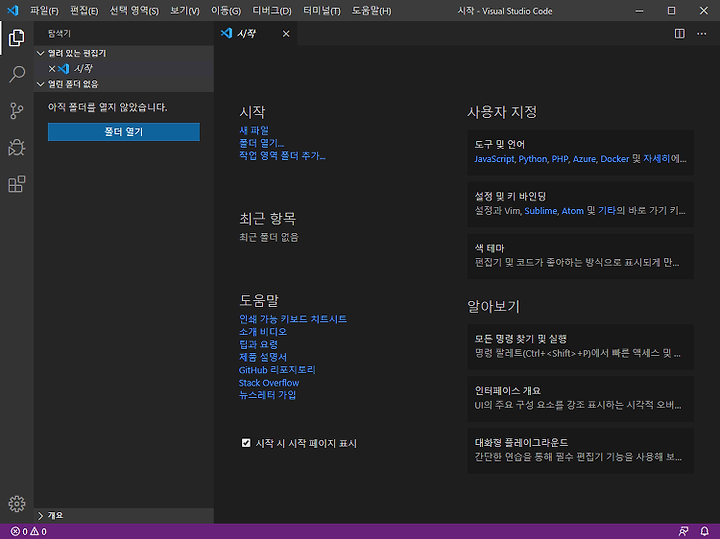Viewport: 720px width, 539px height.
Task: Click the errors icon in status bar
Action: click(15, 531)
